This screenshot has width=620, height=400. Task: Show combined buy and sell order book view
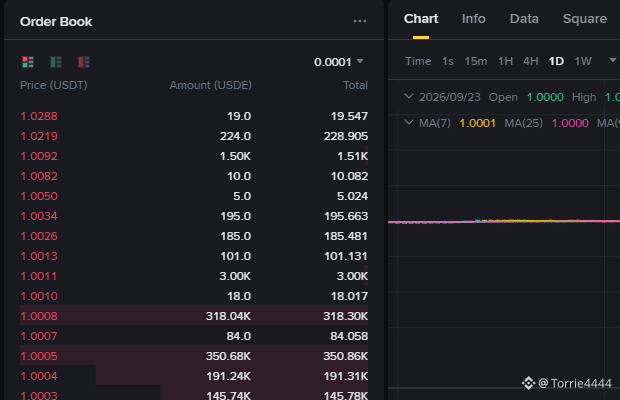(28, 62)
